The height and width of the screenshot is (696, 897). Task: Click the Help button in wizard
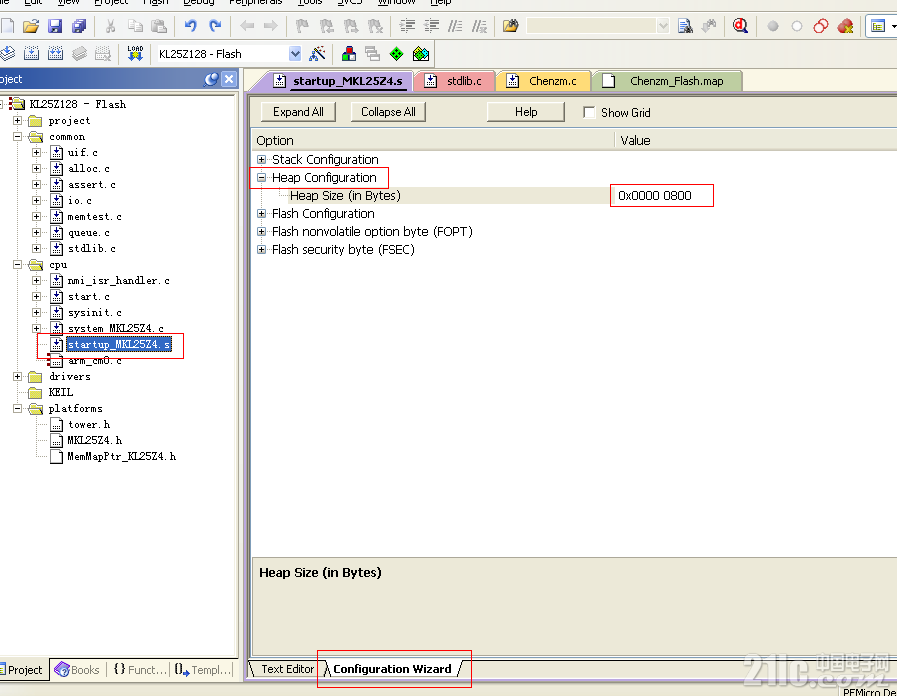(526, 112)
